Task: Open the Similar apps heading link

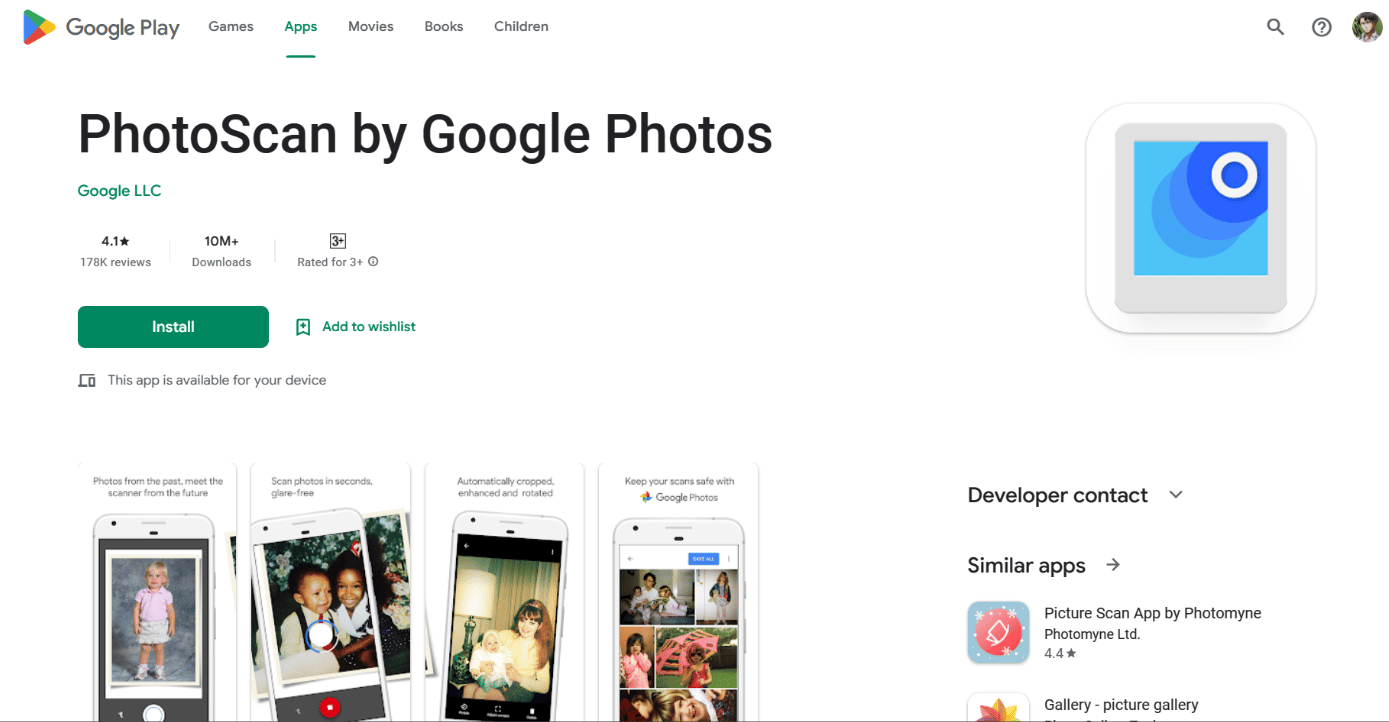Action: click(1026, 566)
